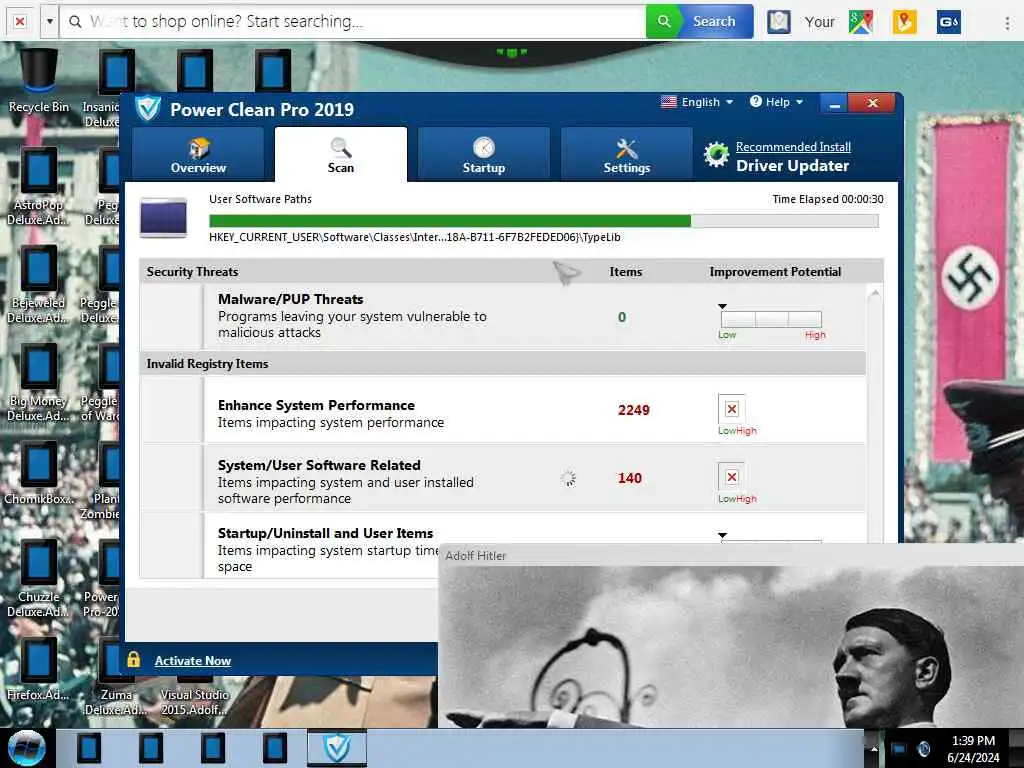Click the Google Maps icon in toolbar
This screenshot has width=1024, height=768.
(861, 22)
